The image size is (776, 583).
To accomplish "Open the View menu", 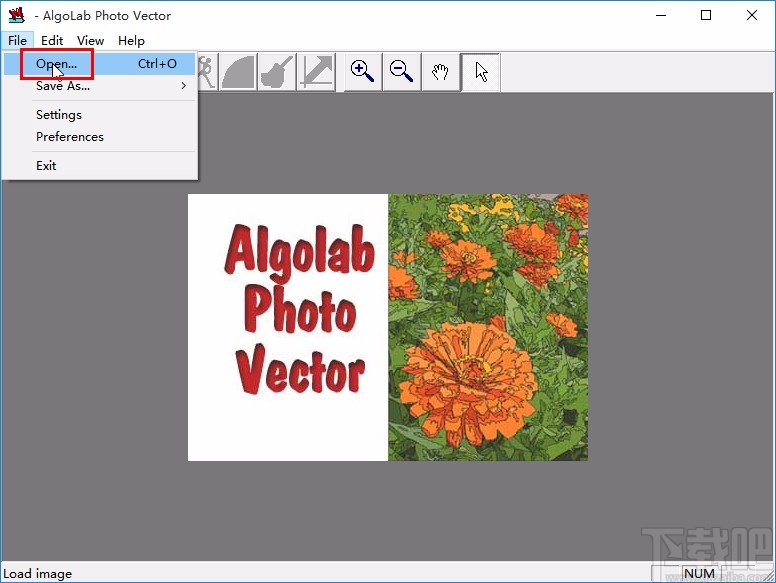I will coord(90,41).
